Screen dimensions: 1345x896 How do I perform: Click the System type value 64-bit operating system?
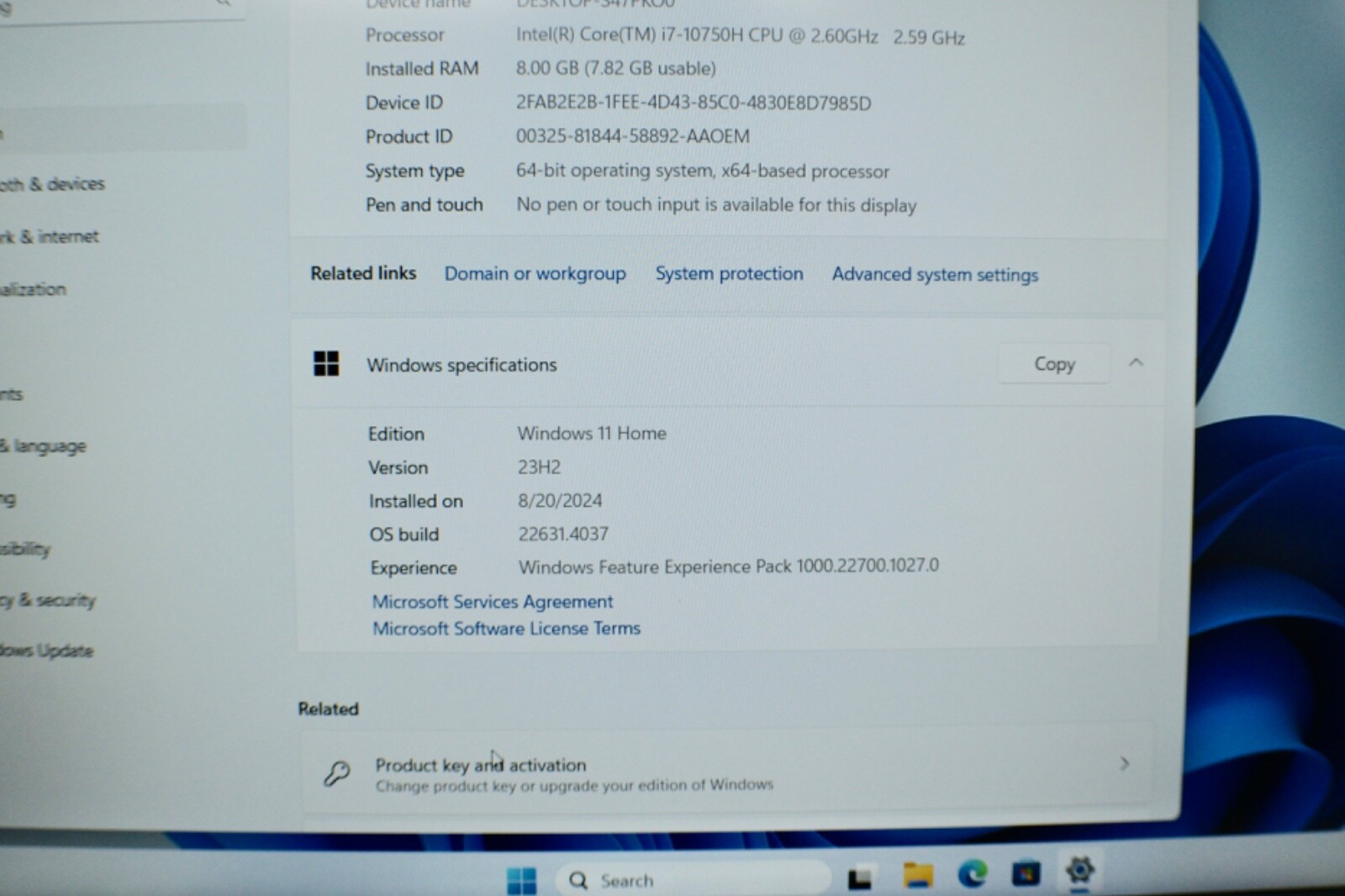(703, 171)
